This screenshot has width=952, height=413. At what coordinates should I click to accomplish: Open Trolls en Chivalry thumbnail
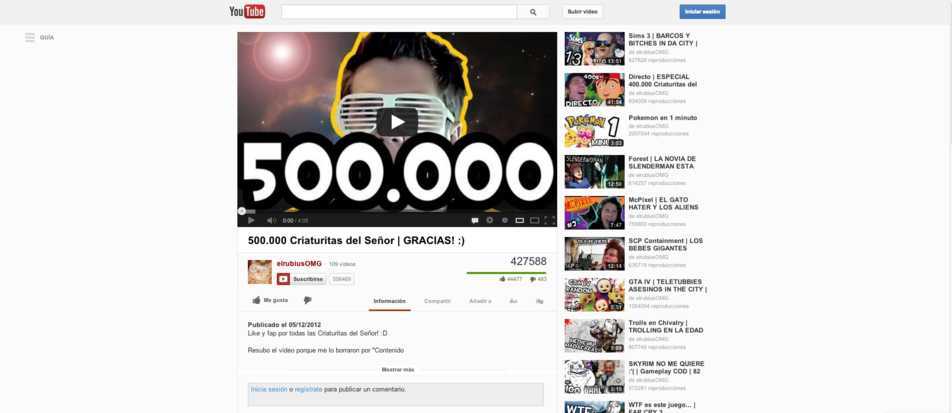pyautogui.click(x=594, y=336)
